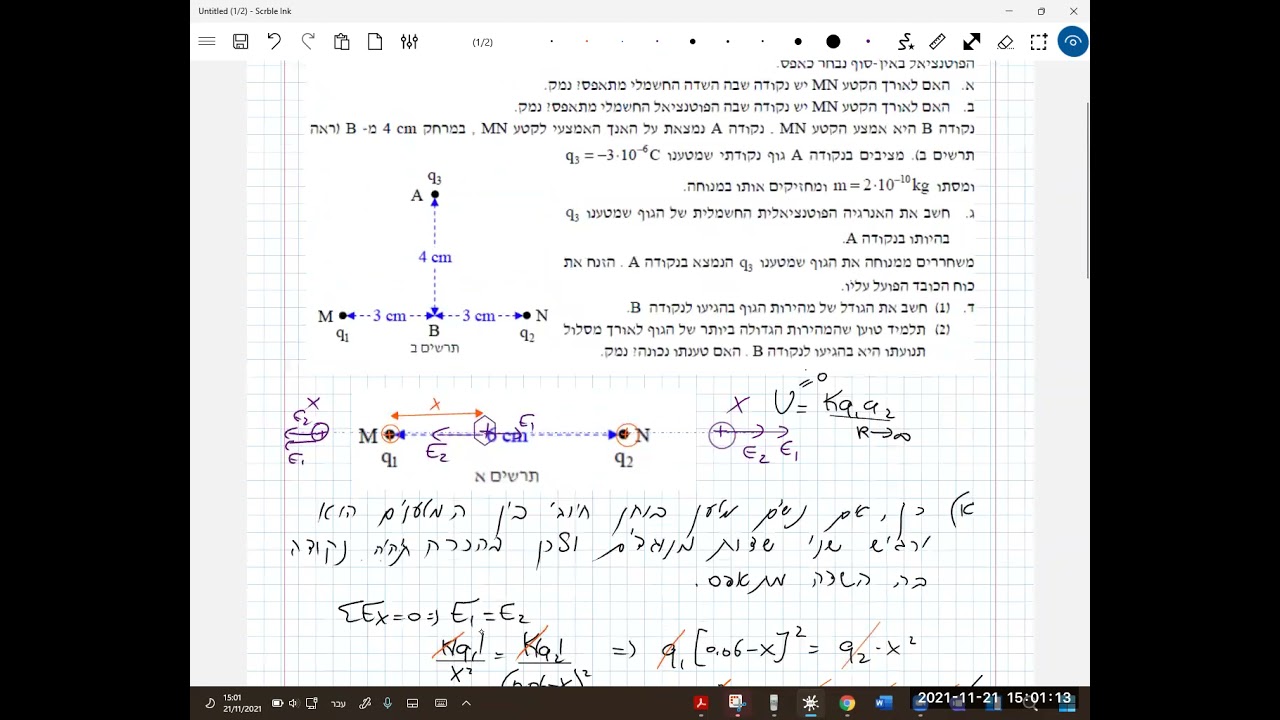Open the Windows Ink pen workspace icon
The height and width of the screenshot is (720, 1280).
[x=365, y=703]
